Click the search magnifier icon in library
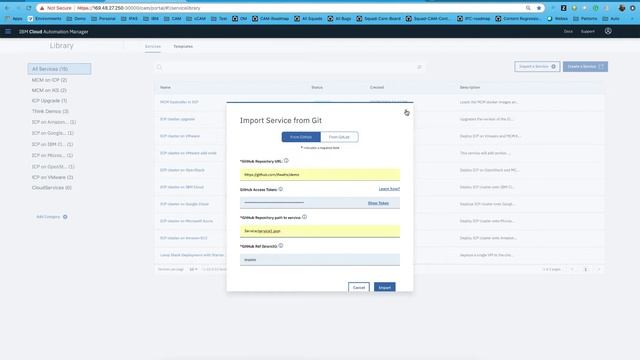 pyautogui.click(x=159, y=67)
